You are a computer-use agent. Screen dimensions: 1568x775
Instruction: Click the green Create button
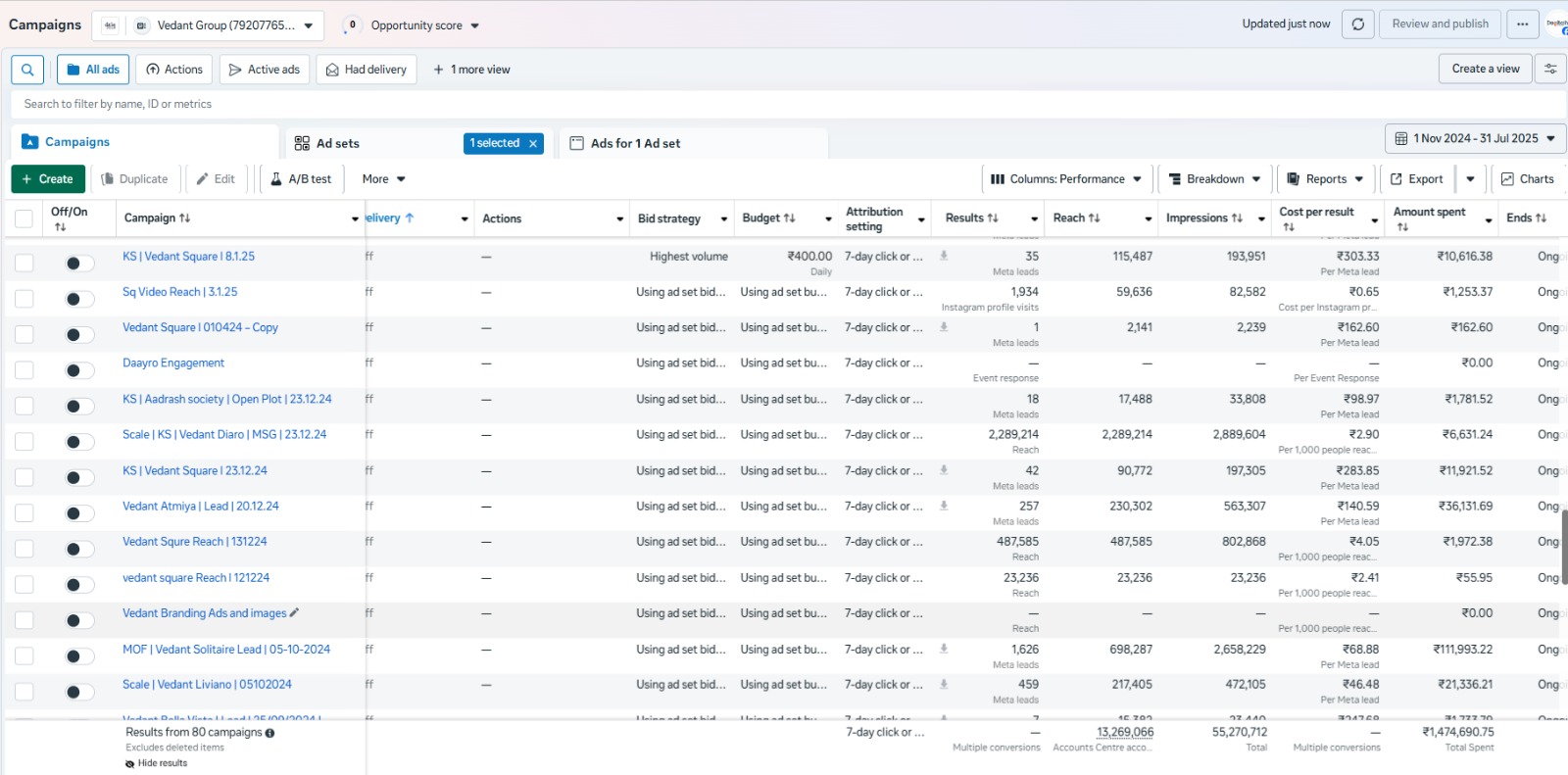[x=48, y=179]
